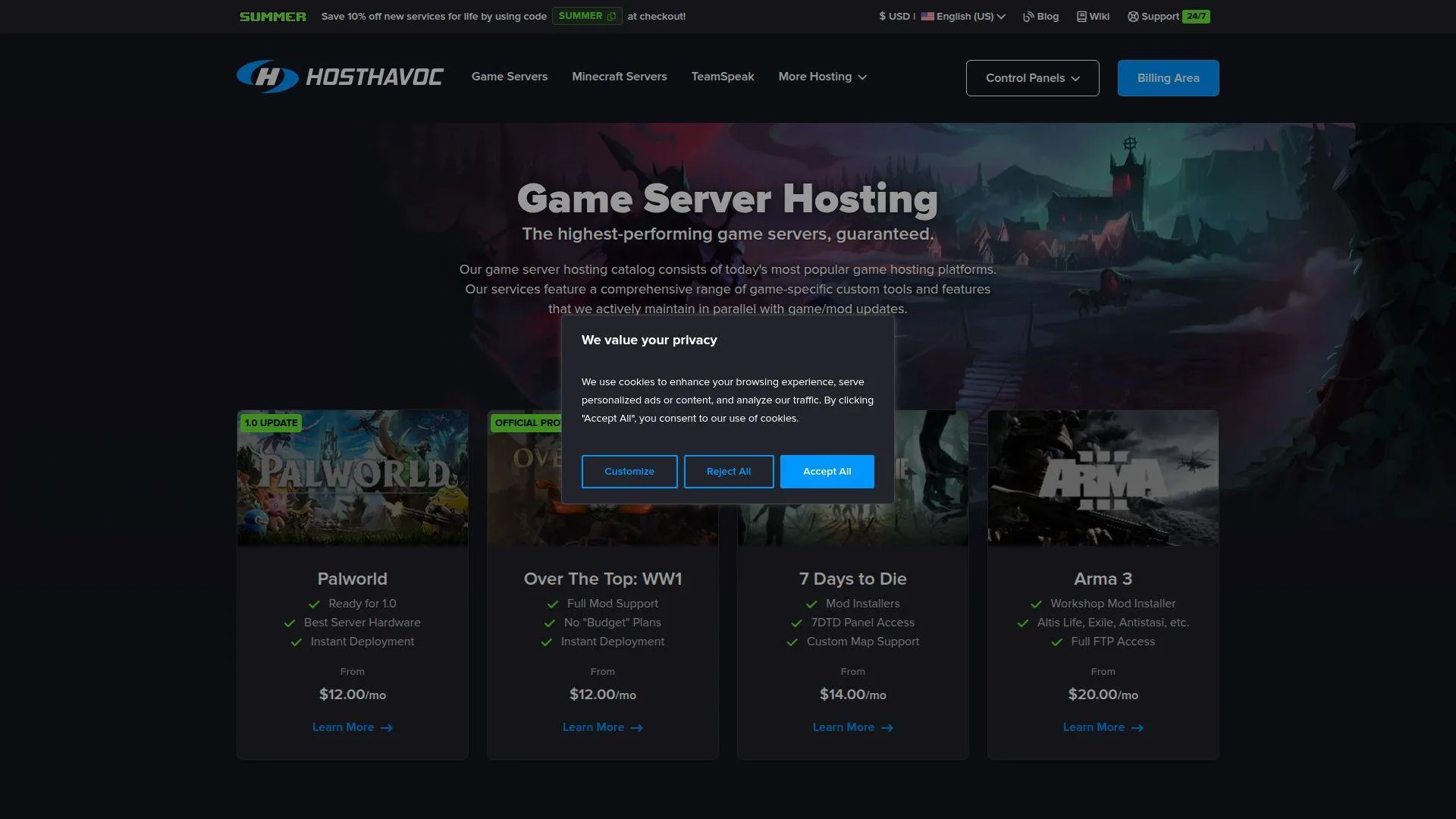Click the We value your privacy heading
This screenshot has width=1456, height=819.
point(649,340)
